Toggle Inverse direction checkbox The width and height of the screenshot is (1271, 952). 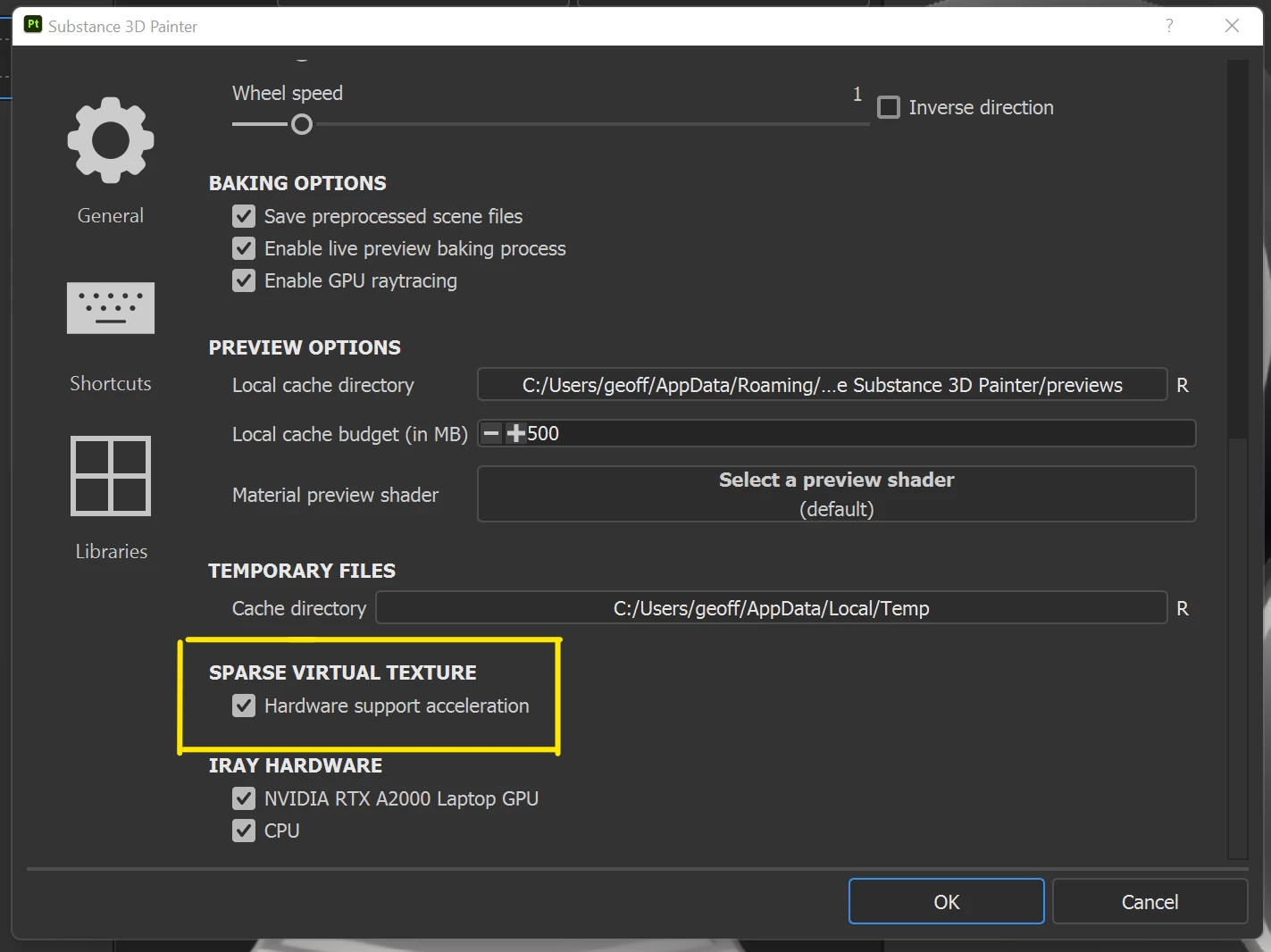[x=889, y=107]
